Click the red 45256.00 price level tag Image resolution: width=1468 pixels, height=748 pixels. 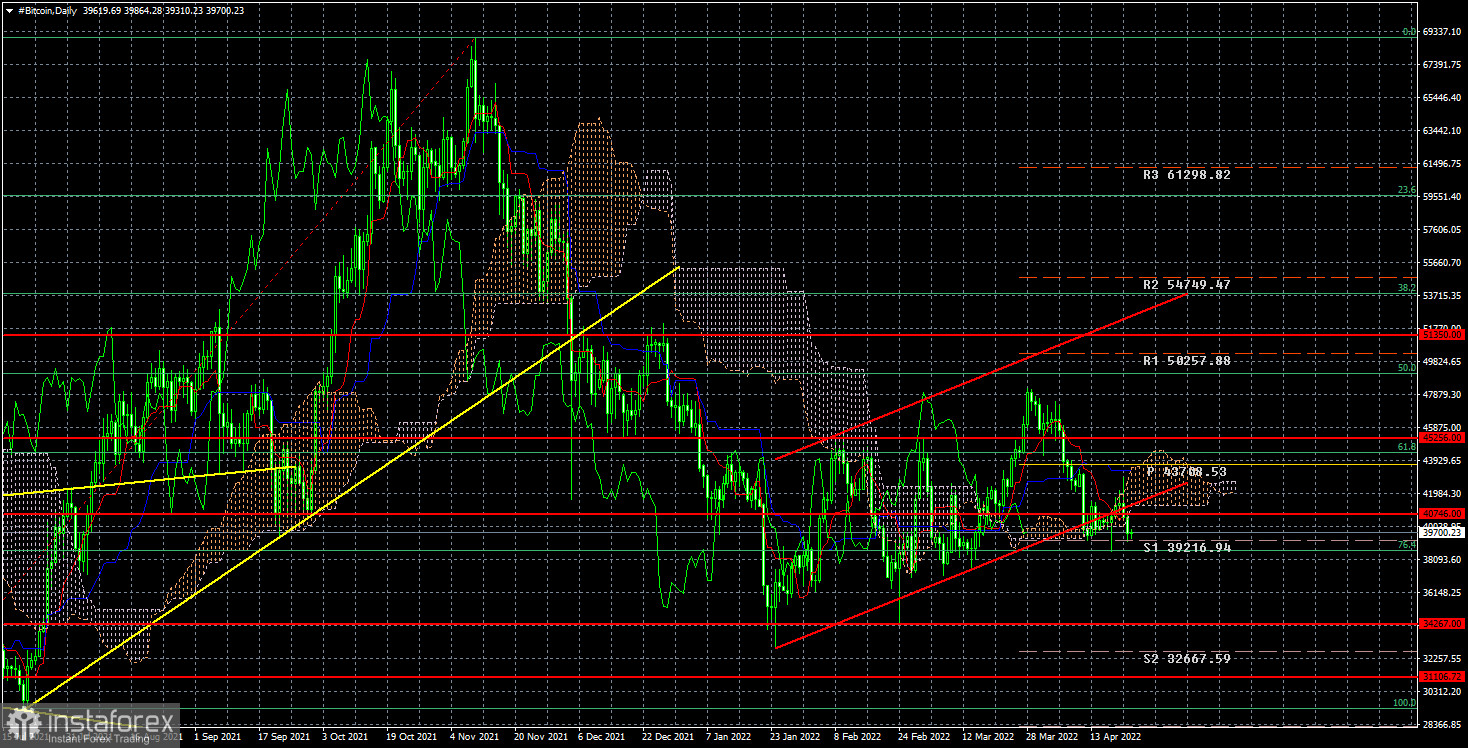pyautogui.click(x=1442, y=438)
